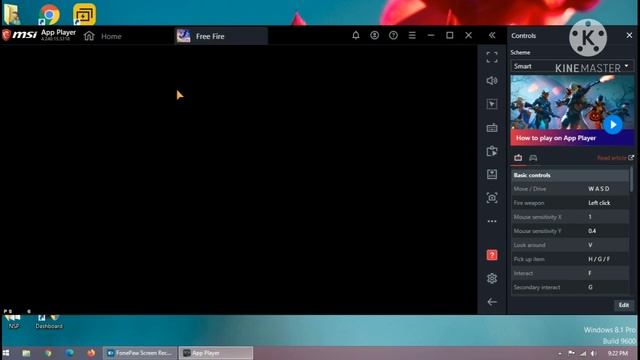Viewport: 640px width, 360px height.
Task: Play the How to play video
Action: pyautogui.click(x=613, y=124)
